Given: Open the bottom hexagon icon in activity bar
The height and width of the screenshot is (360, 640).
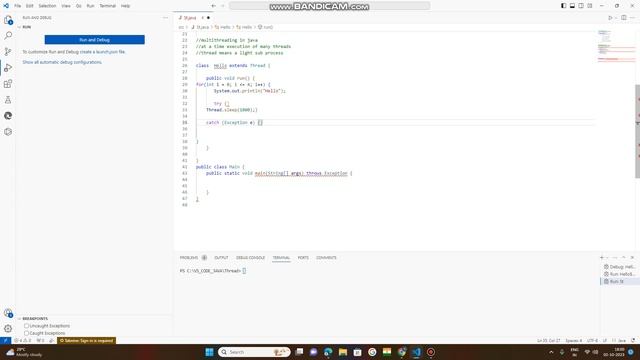Looking at the screenshot, I should point(8,132).
